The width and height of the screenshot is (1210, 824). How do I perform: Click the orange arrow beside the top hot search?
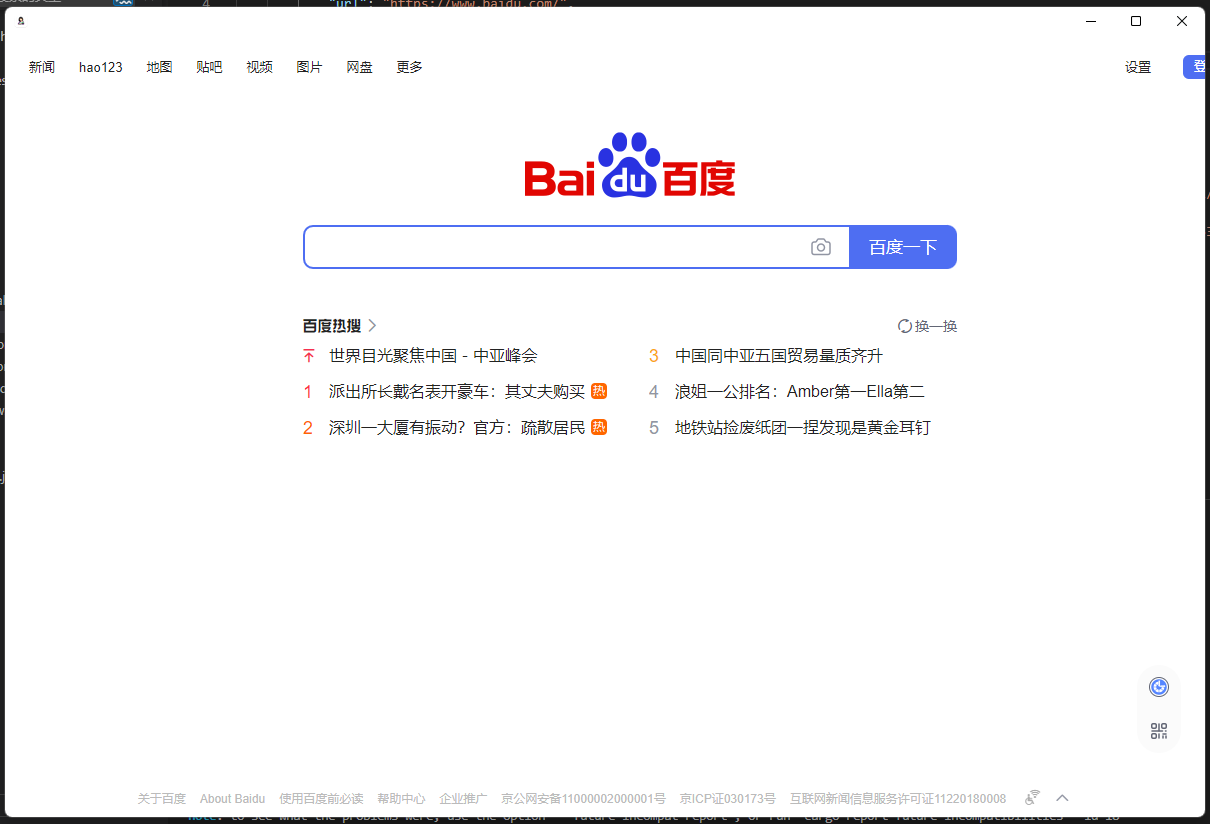tap(307, 355)
